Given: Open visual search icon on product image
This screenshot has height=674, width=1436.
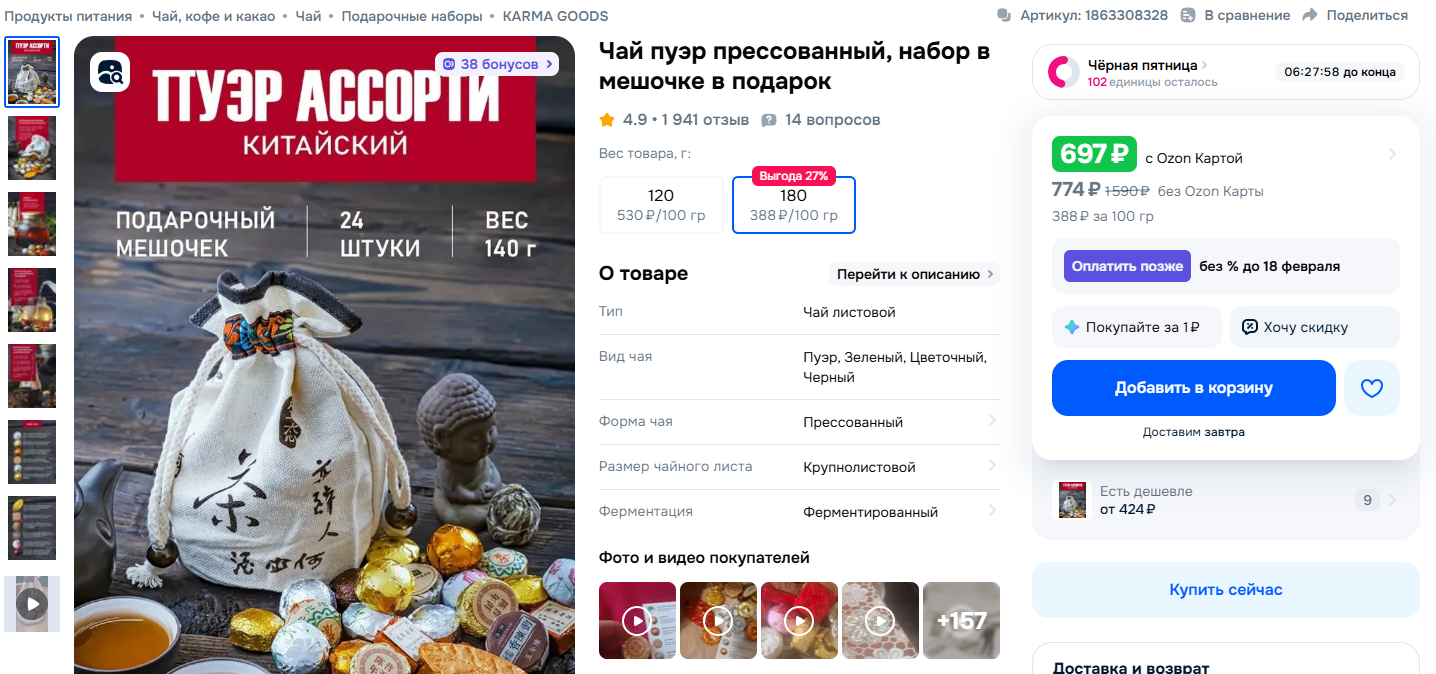Looking at the screenshot, I should [110, 71].
